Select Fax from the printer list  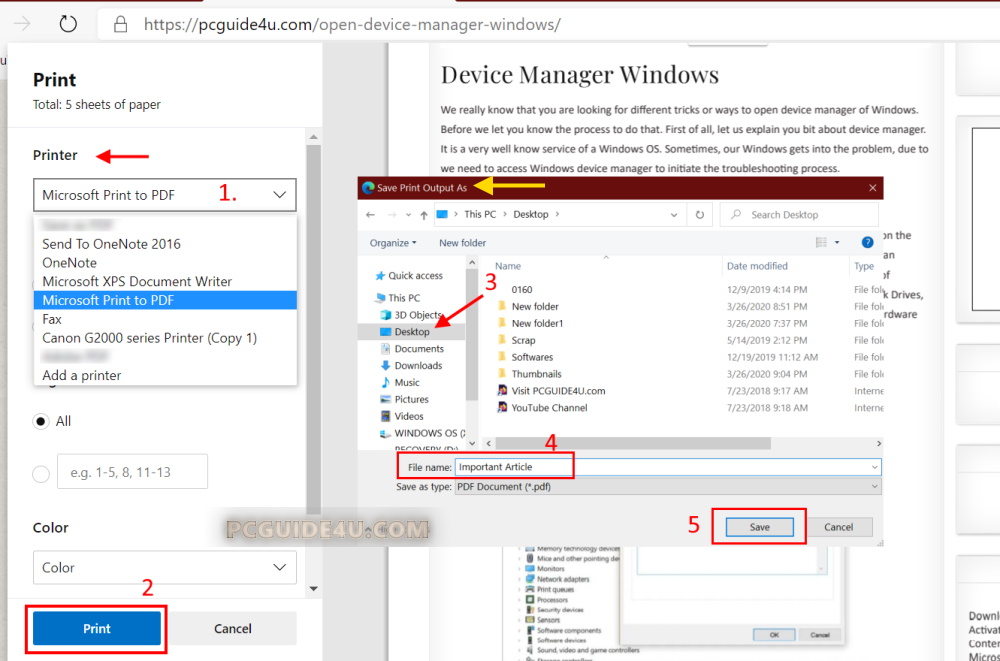coord(52,319)
